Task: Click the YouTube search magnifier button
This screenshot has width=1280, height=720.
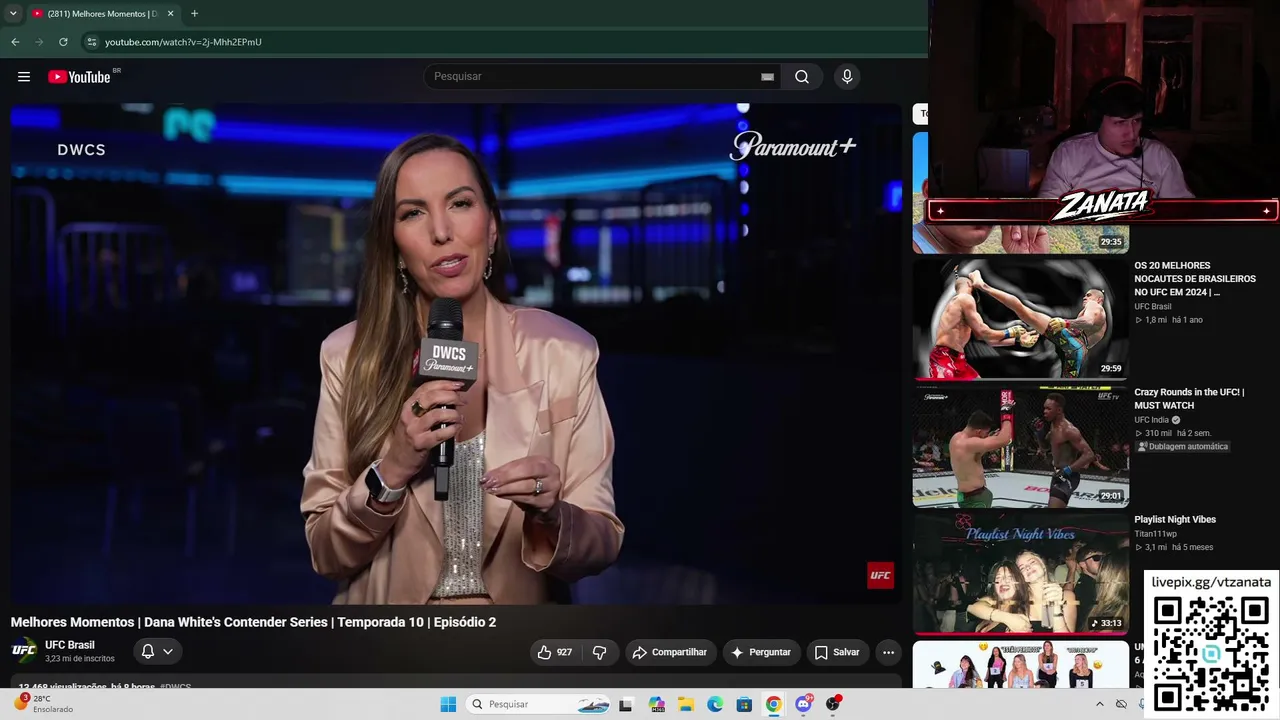Action: pos(802,77)
